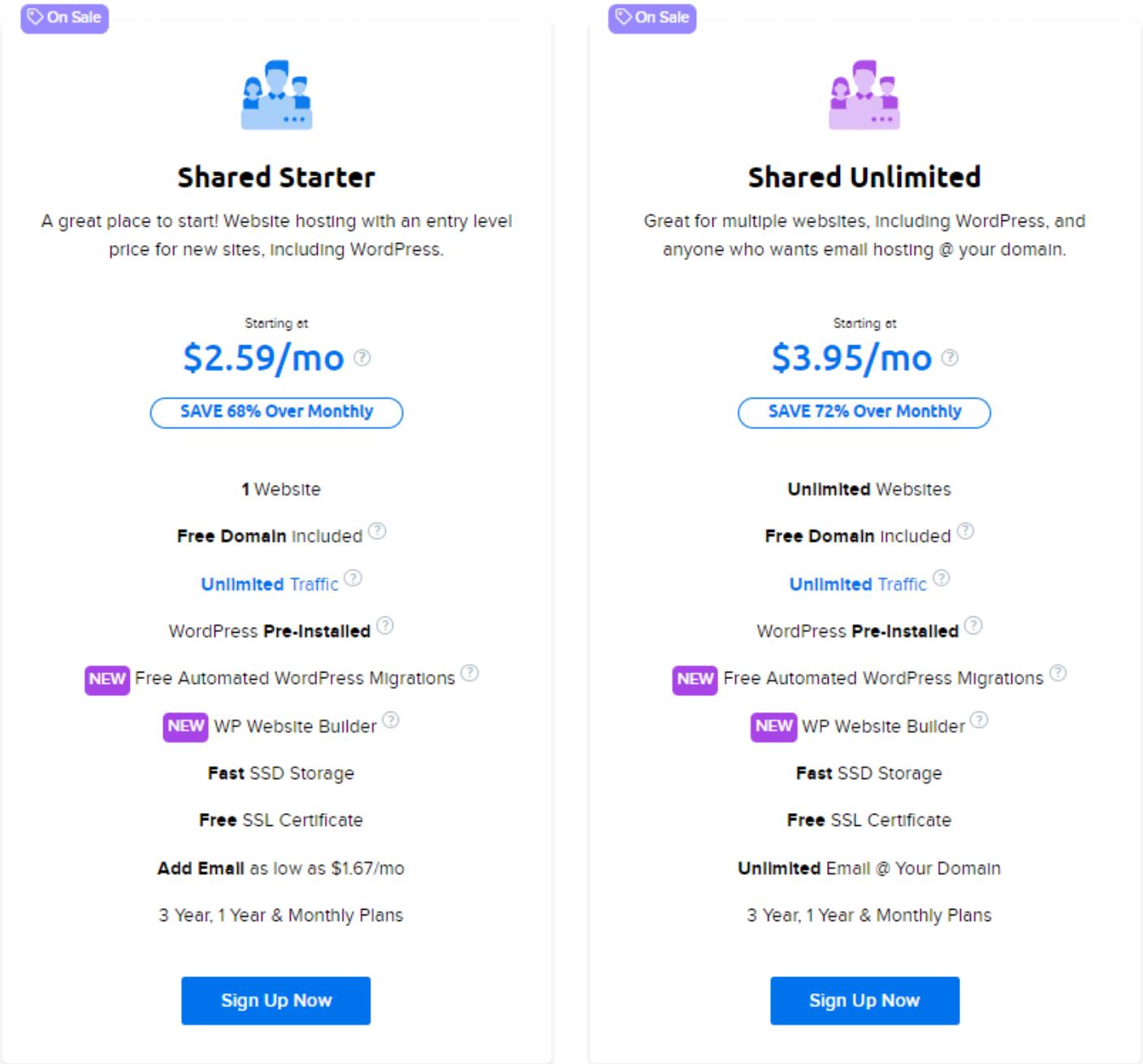Click the Shared Unlimited plan illustration

coord(864,95)
